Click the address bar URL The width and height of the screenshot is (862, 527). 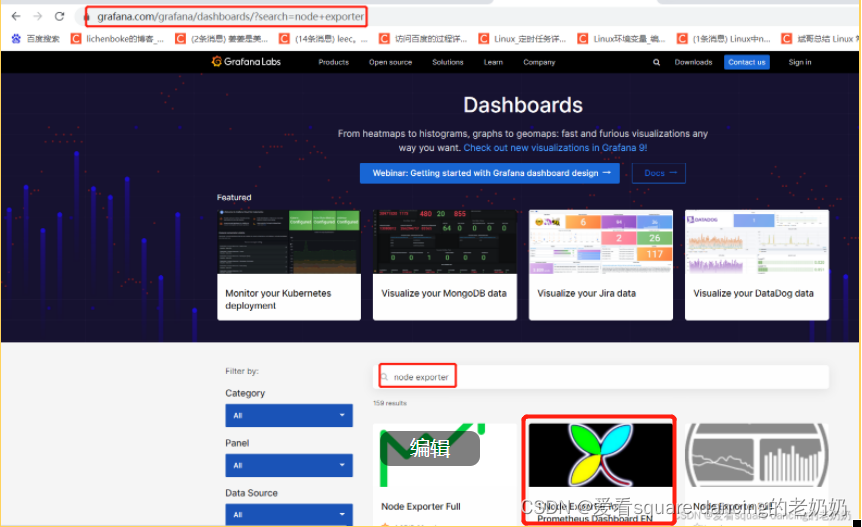[230, 16]
